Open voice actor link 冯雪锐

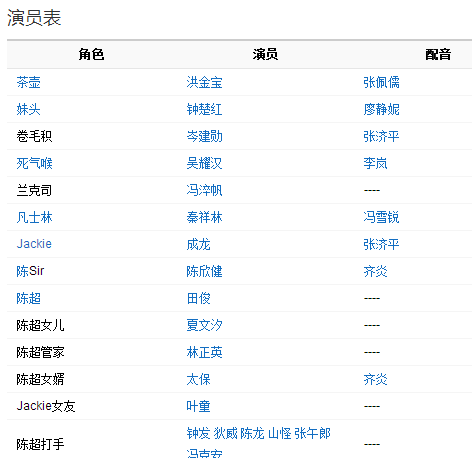point(381,217)
